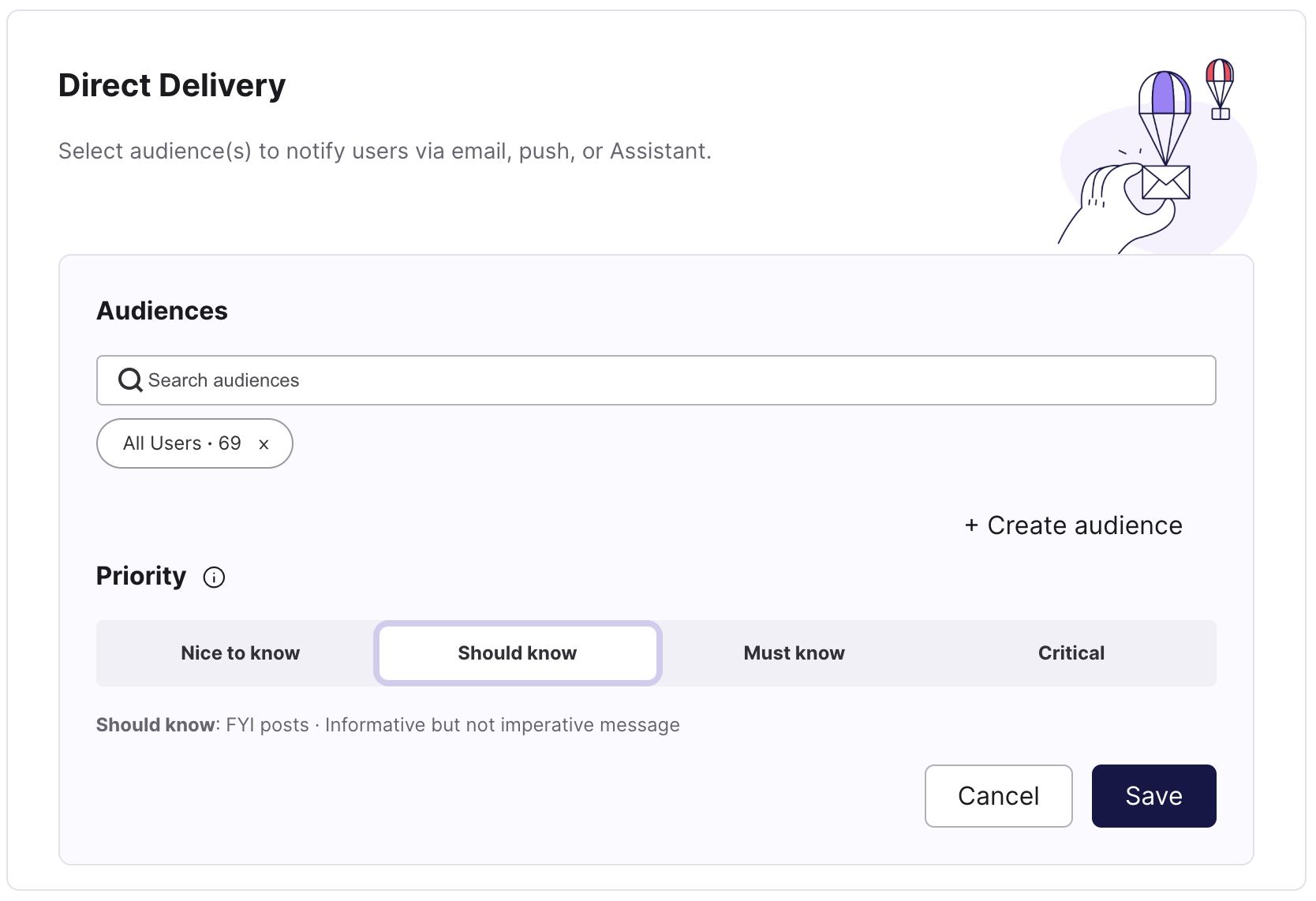The width and height of the screenshot is (1316, 901).
Task: Click the small red parachute graphic
Action: coord(1220,89)
